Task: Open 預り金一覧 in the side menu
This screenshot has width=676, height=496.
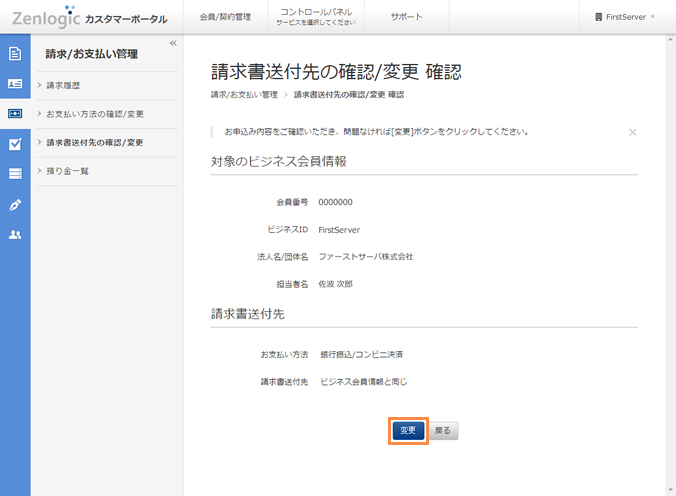Action: [68, 171]
